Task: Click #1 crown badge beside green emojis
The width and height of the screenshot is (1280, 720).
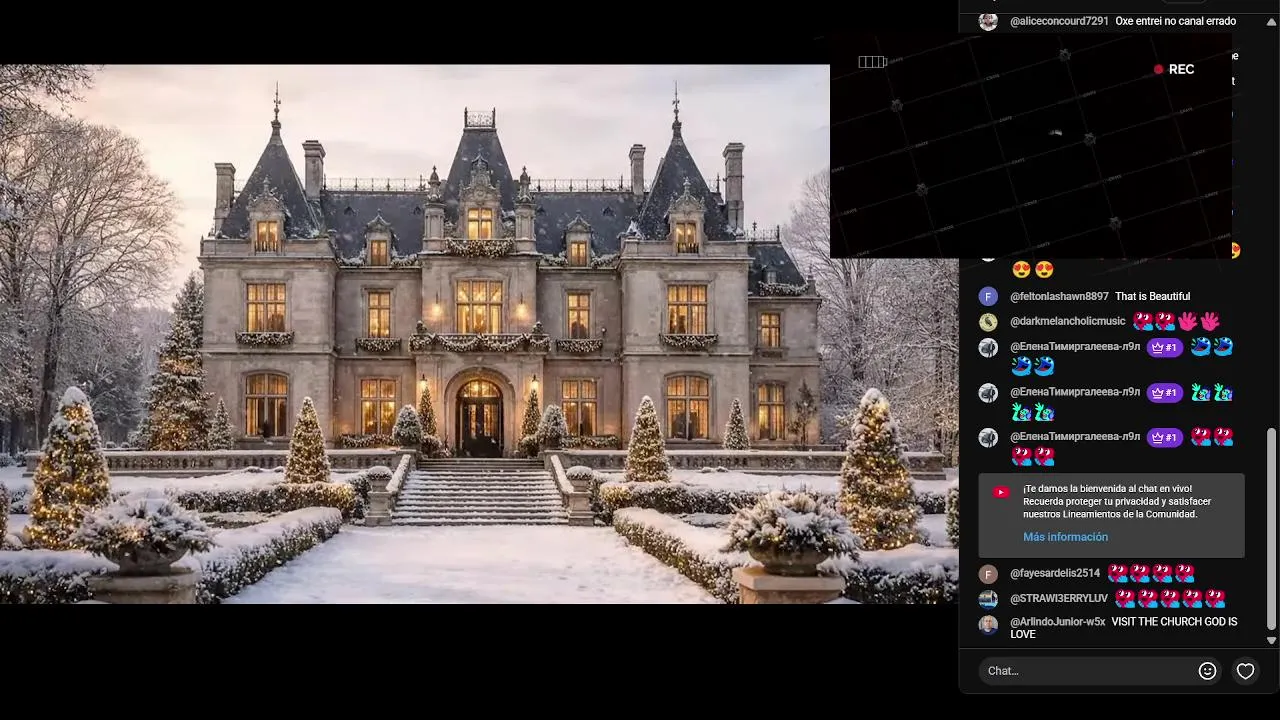Action: pyautogui.click(x=1164, y=393)
